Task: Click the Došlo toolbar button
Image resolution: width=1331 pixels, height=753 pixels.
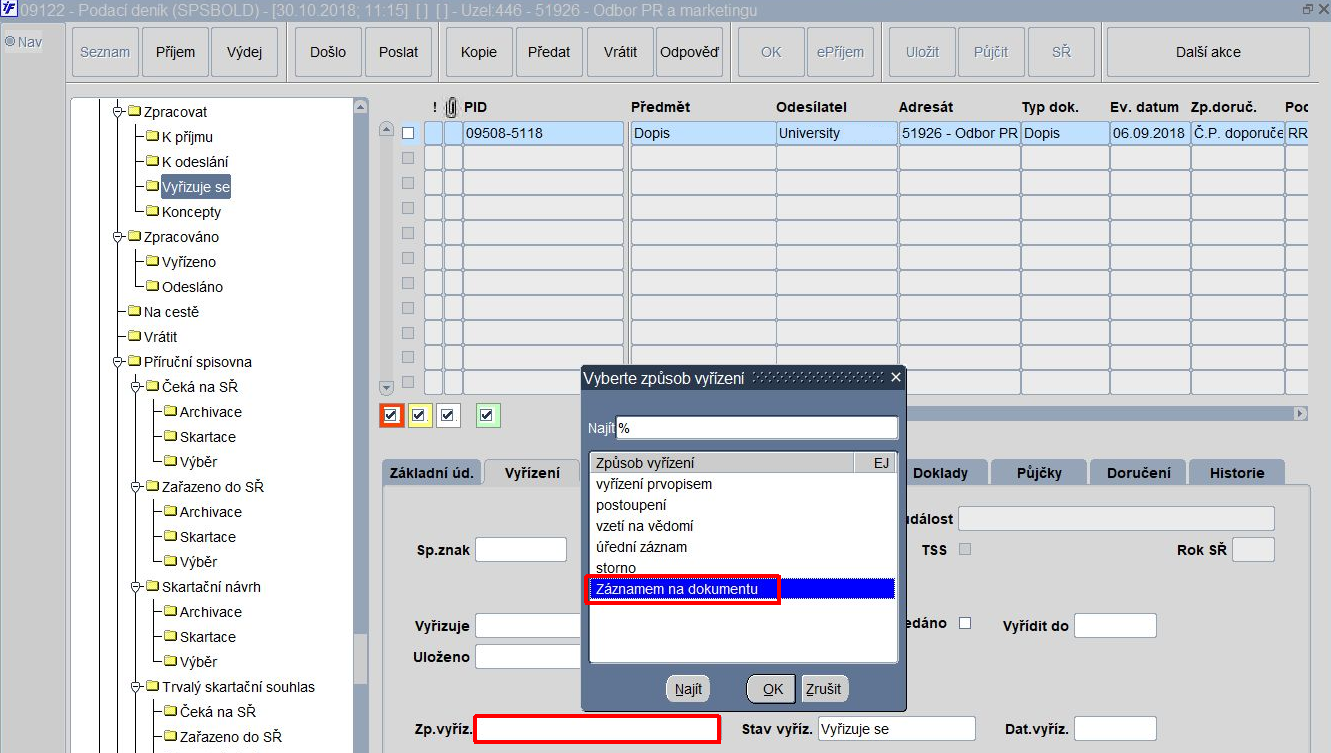Action: coord(328,52)
